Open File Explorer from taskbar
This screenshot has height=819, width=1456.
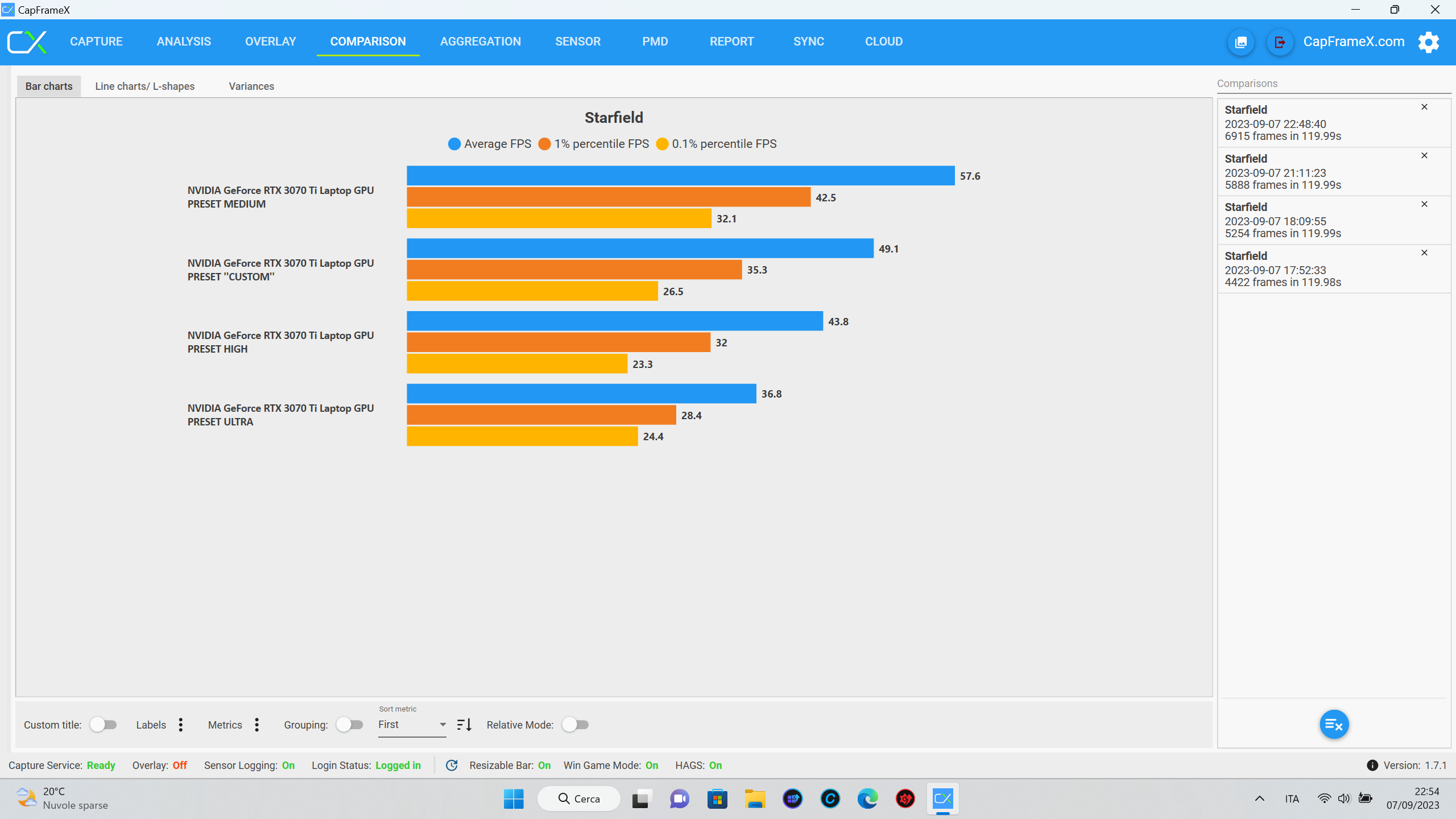coord(755,799)
